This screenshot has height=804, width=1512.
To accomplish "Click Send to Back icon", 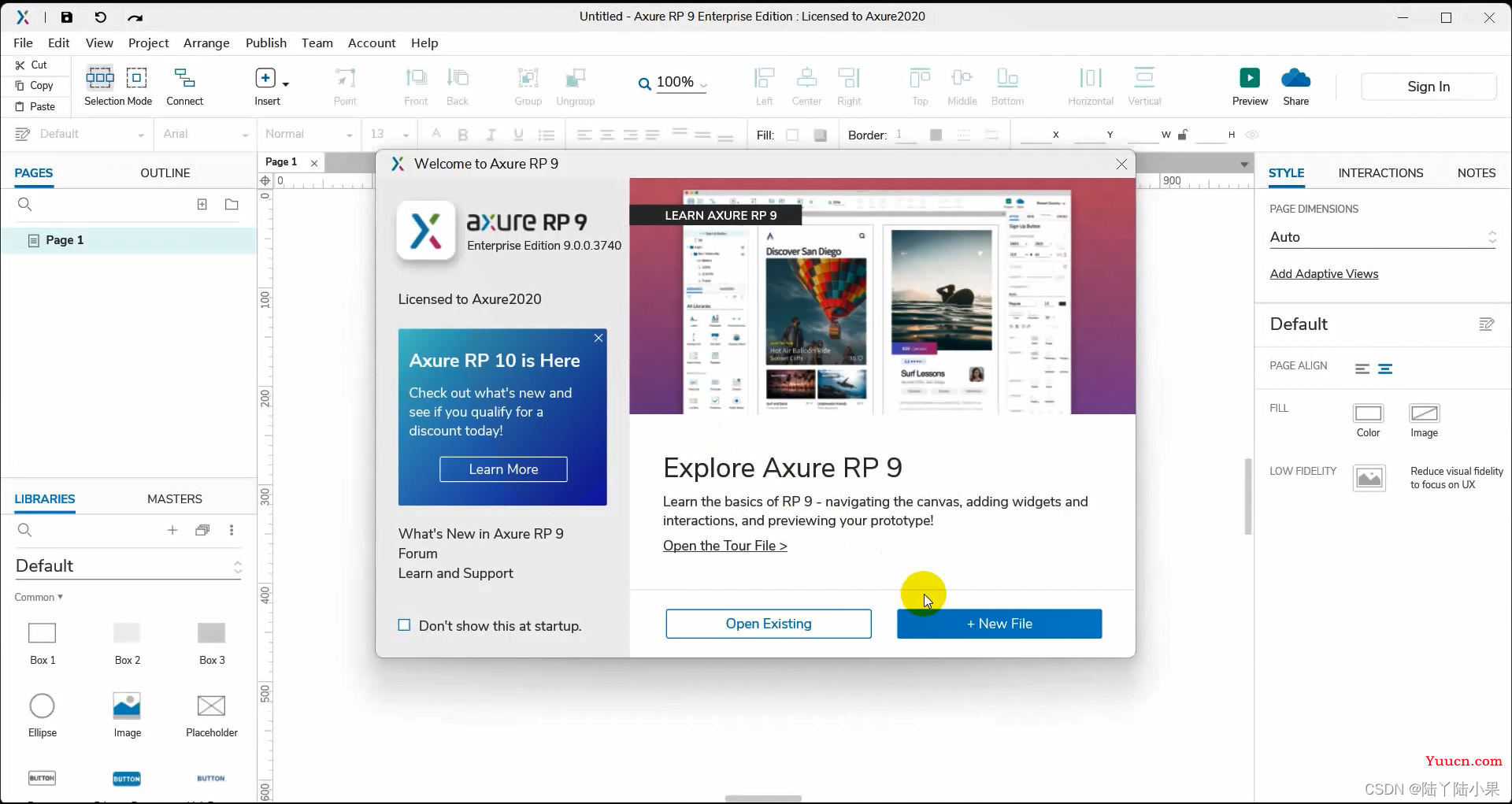I will click(458, 77).
